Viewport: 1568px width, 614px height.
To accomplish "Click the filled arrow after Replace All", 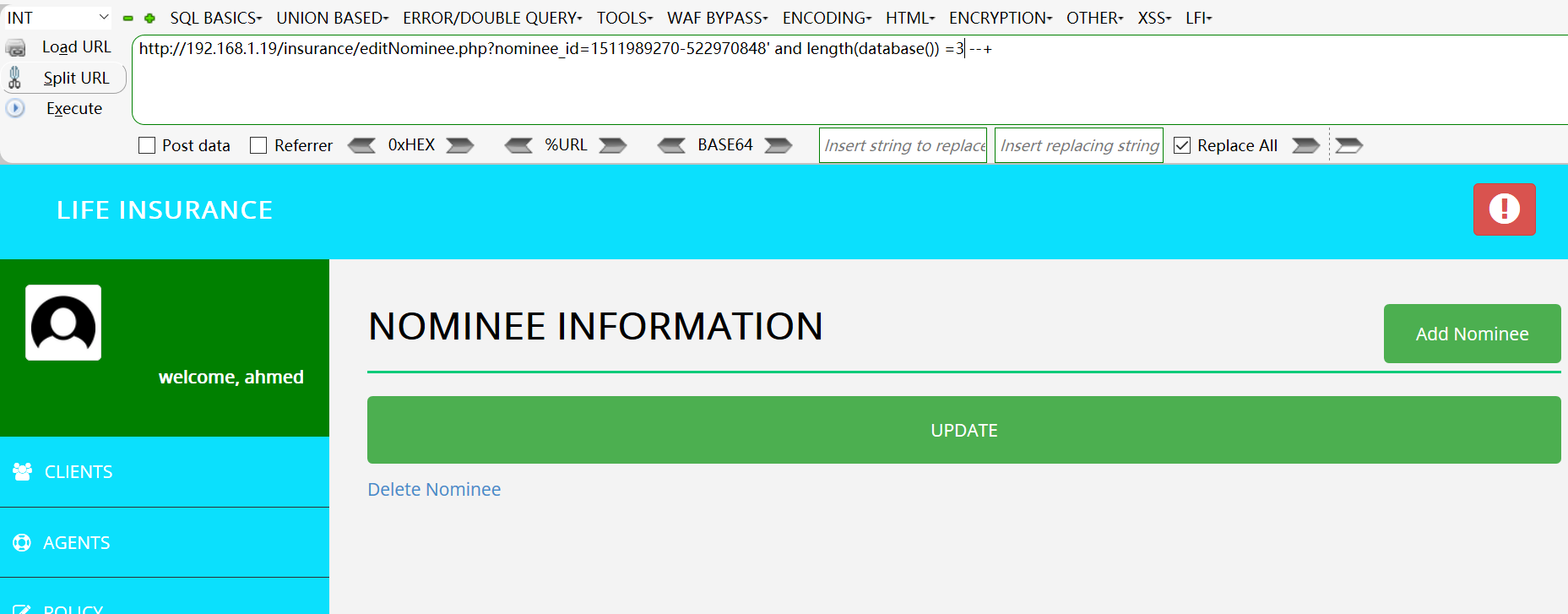I will click(x=1306, y=145).
